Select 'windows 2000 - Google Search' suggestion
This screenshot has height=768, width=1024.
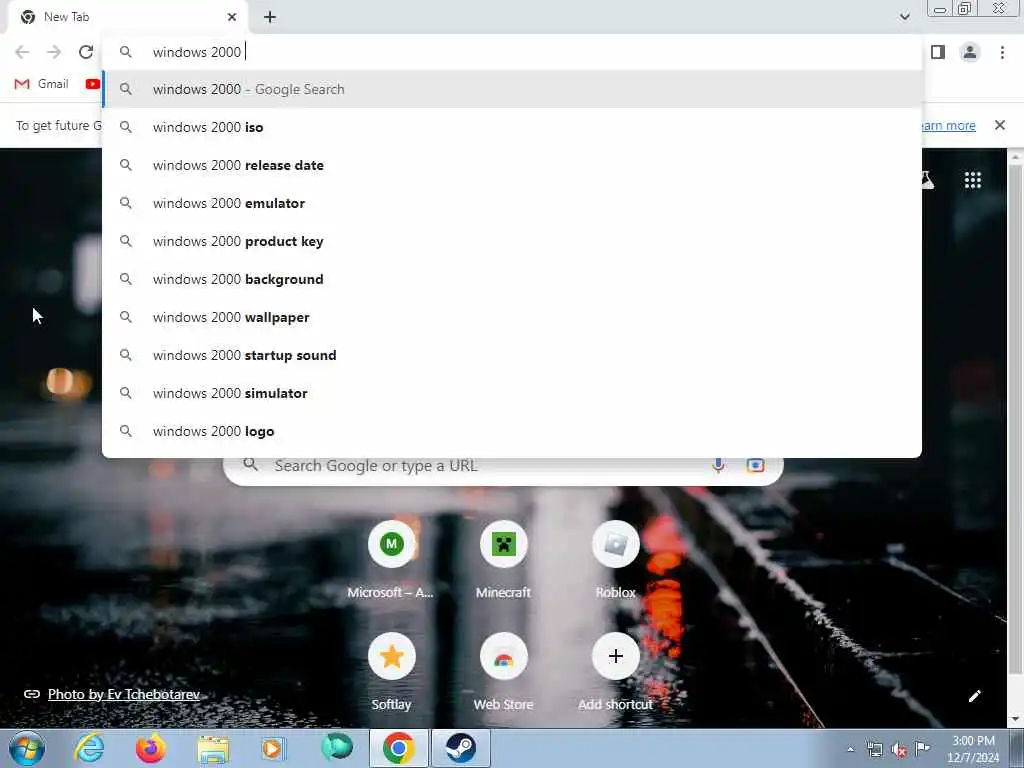(512, 89)
